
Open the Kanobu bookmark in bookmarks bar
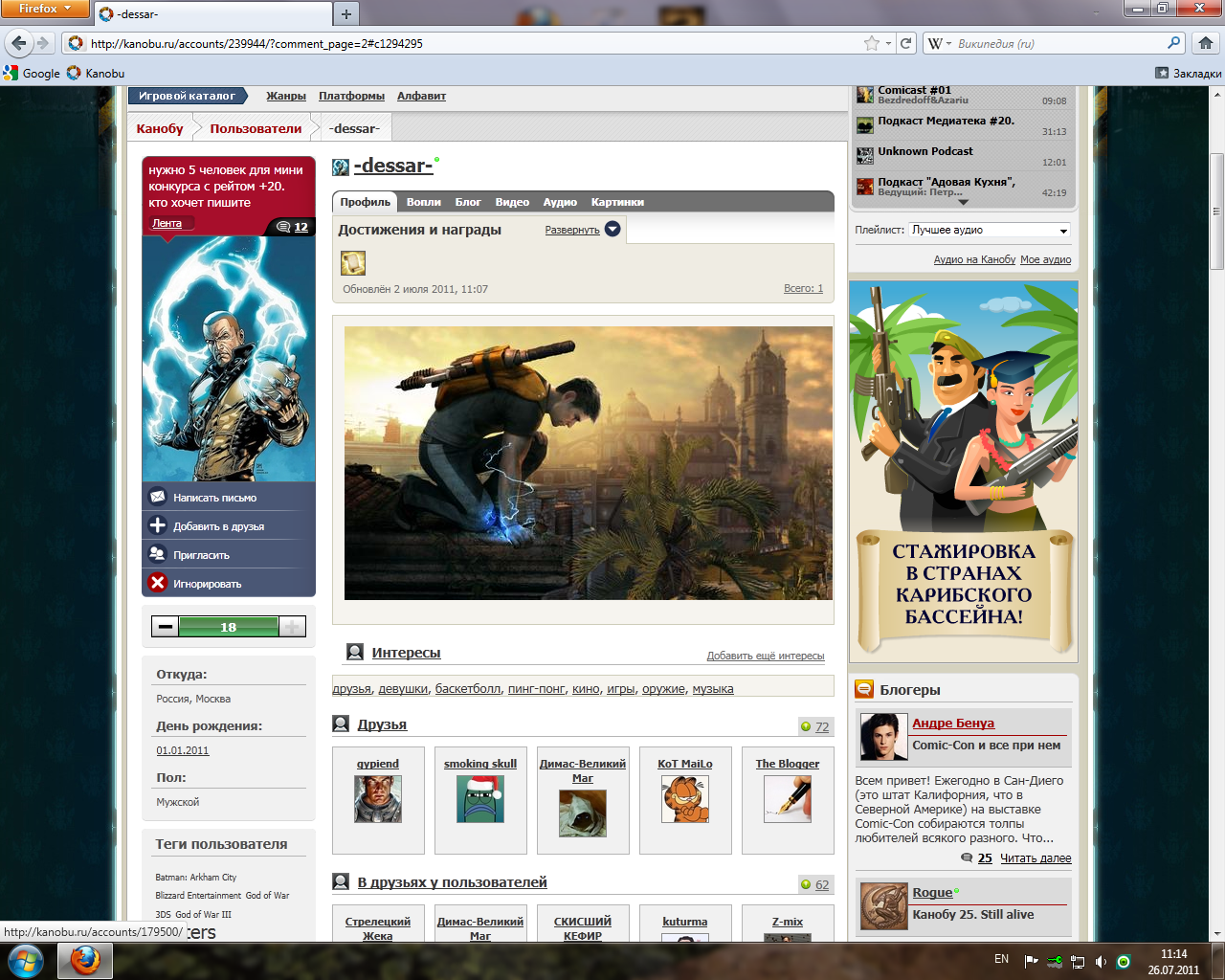coord(96,73)
